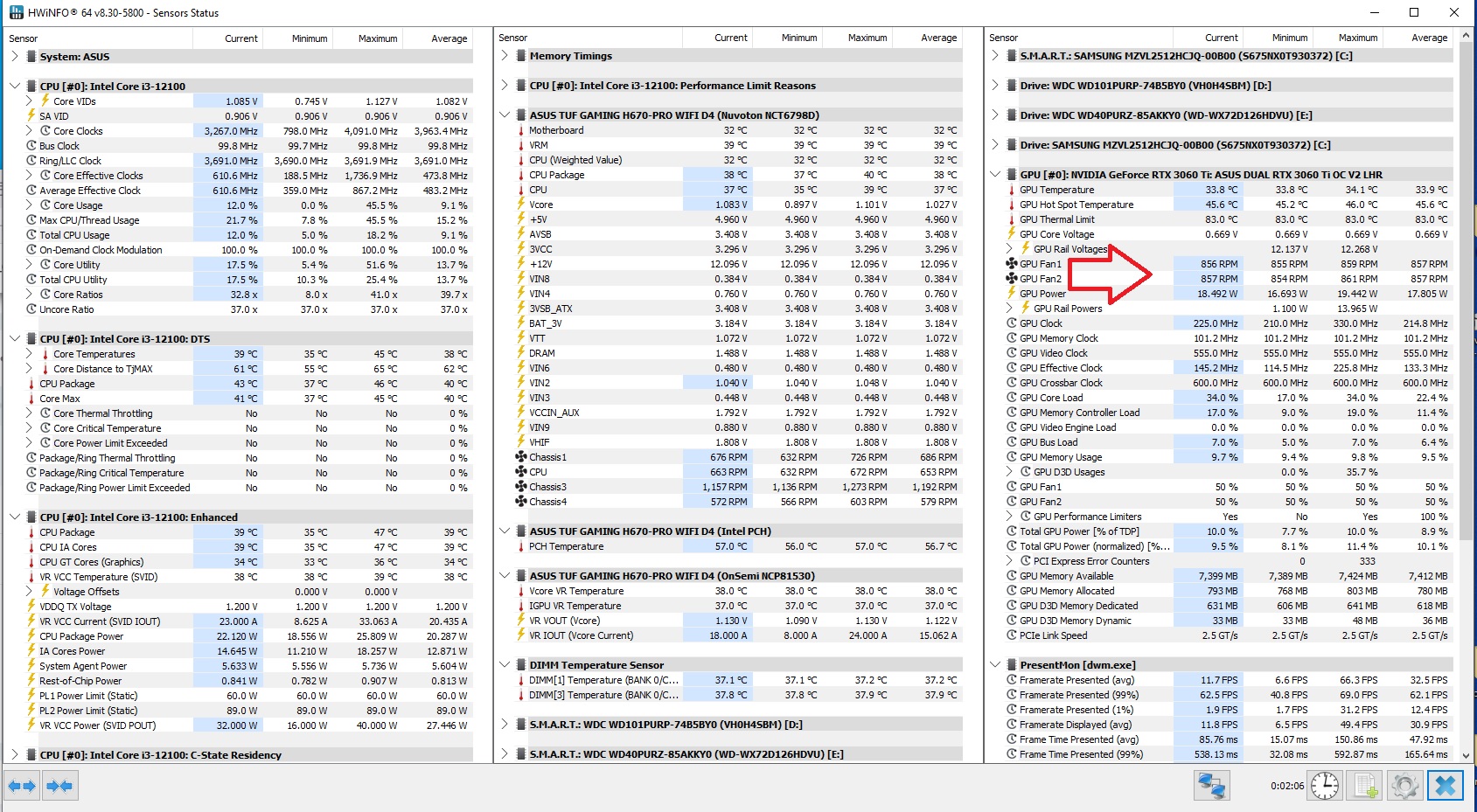Select the CPU Package Power row
The width and height of the screenshot is (1477, 812).
click(81, 636)
